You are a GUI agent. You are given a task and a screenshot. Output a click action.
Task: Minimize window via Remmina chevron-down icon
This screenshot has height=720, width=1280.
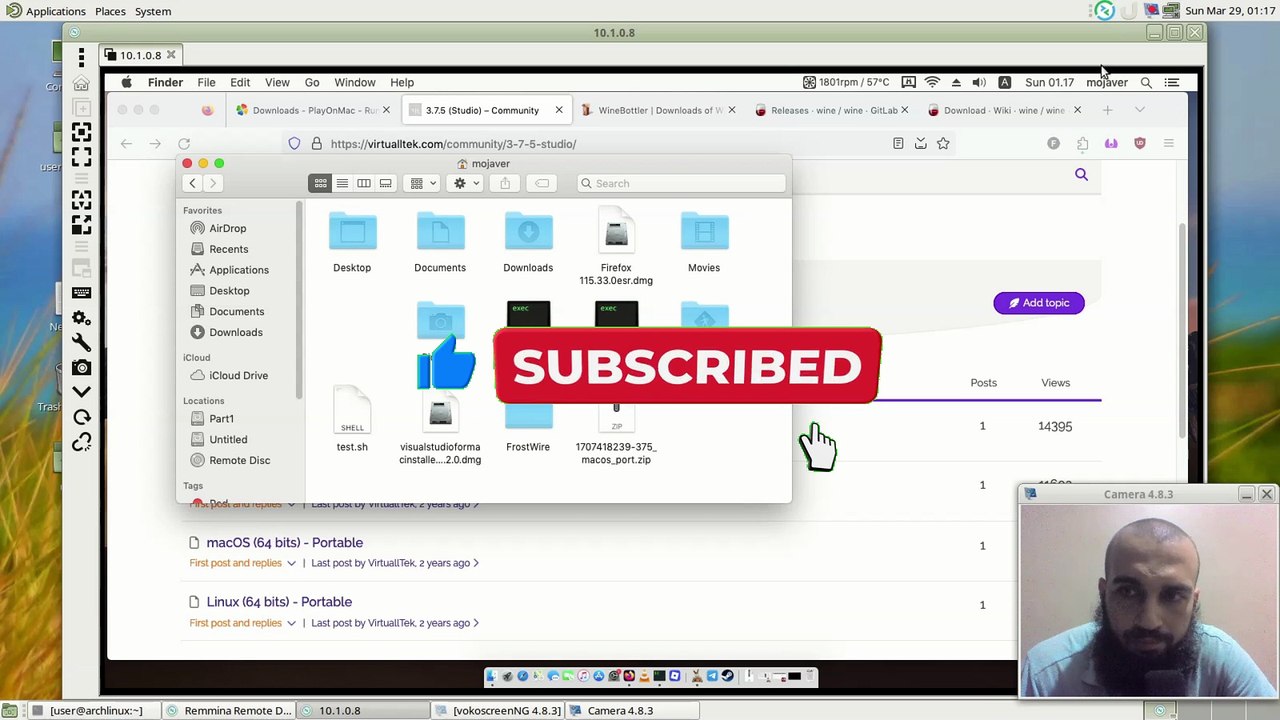pos(82,392)
